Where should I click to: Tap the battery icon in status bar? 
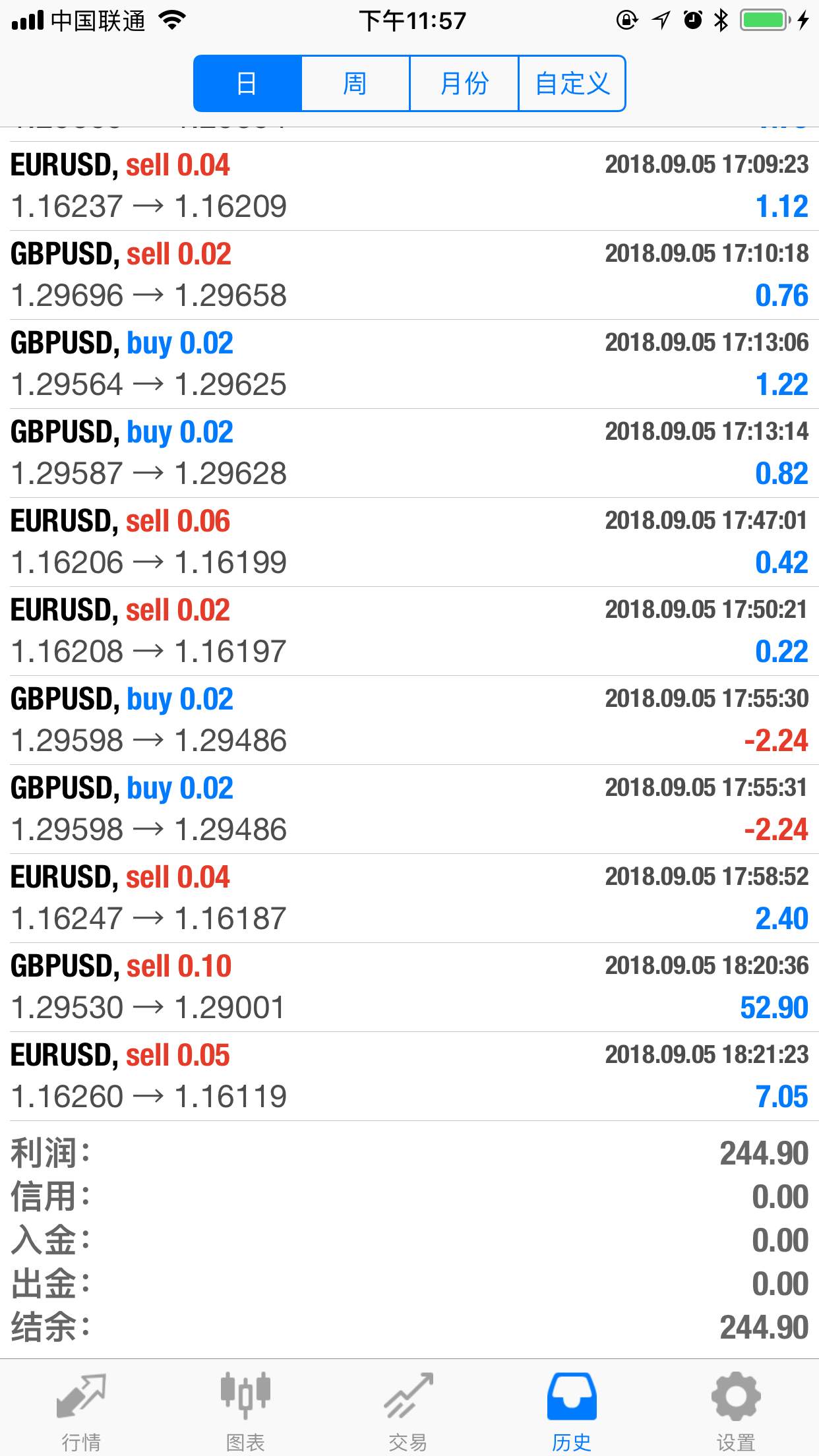tap(765, 20)
